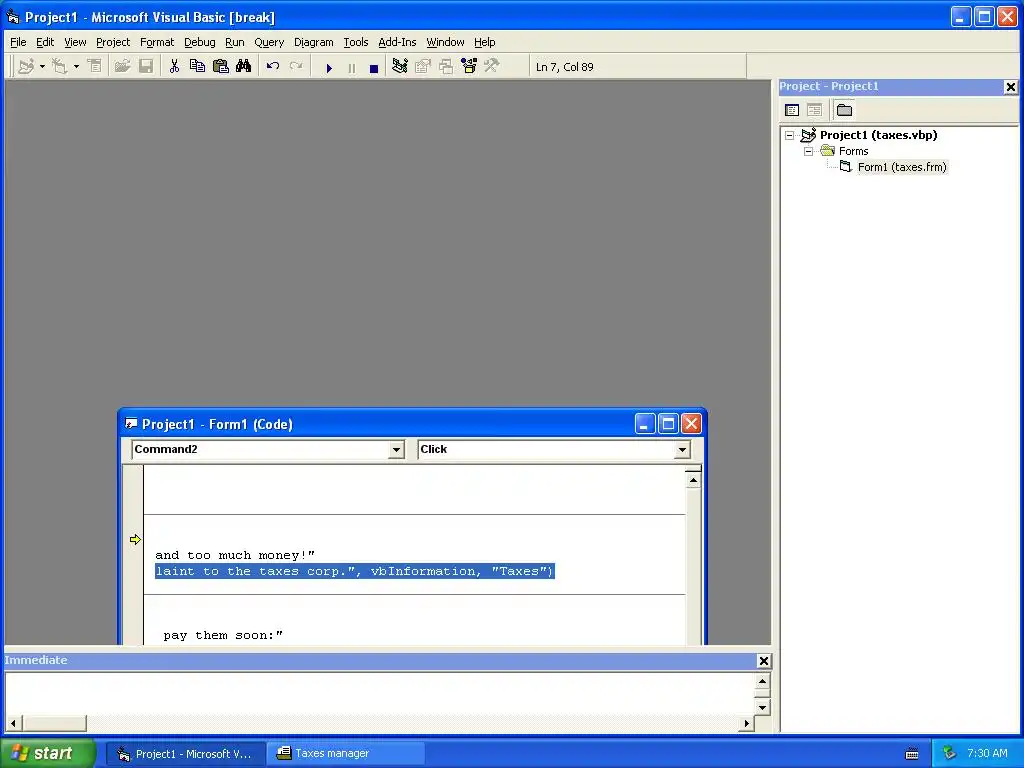Open the Add-Ins menu
This screenshot has height=768, width=1024.
[x=397, y=42]
